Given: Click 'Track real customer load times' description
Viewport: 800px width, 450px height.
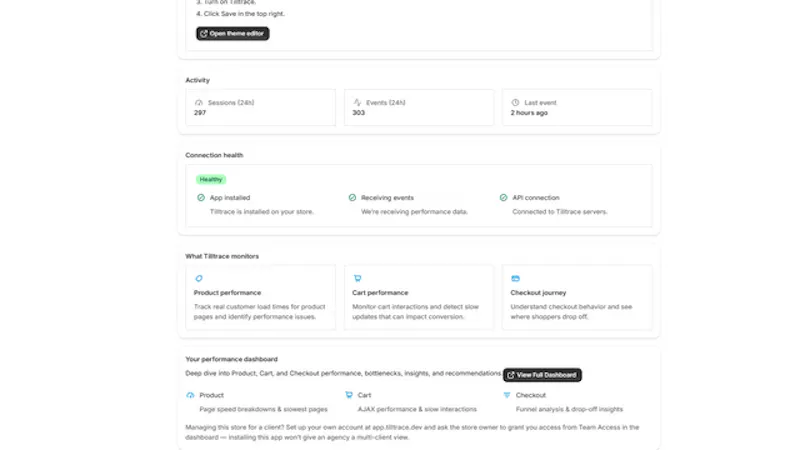Looking at the screenshot, I should coord(259,312).
